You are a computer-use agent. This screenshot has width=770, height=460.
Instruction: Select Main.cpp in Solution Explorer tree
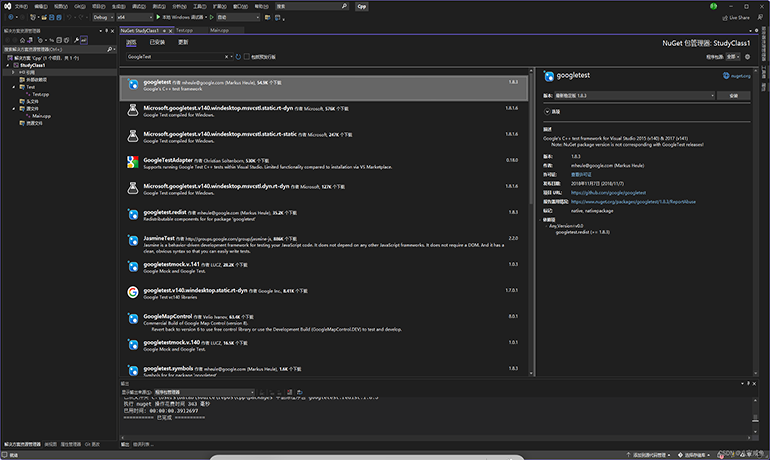tap(41, 116)
